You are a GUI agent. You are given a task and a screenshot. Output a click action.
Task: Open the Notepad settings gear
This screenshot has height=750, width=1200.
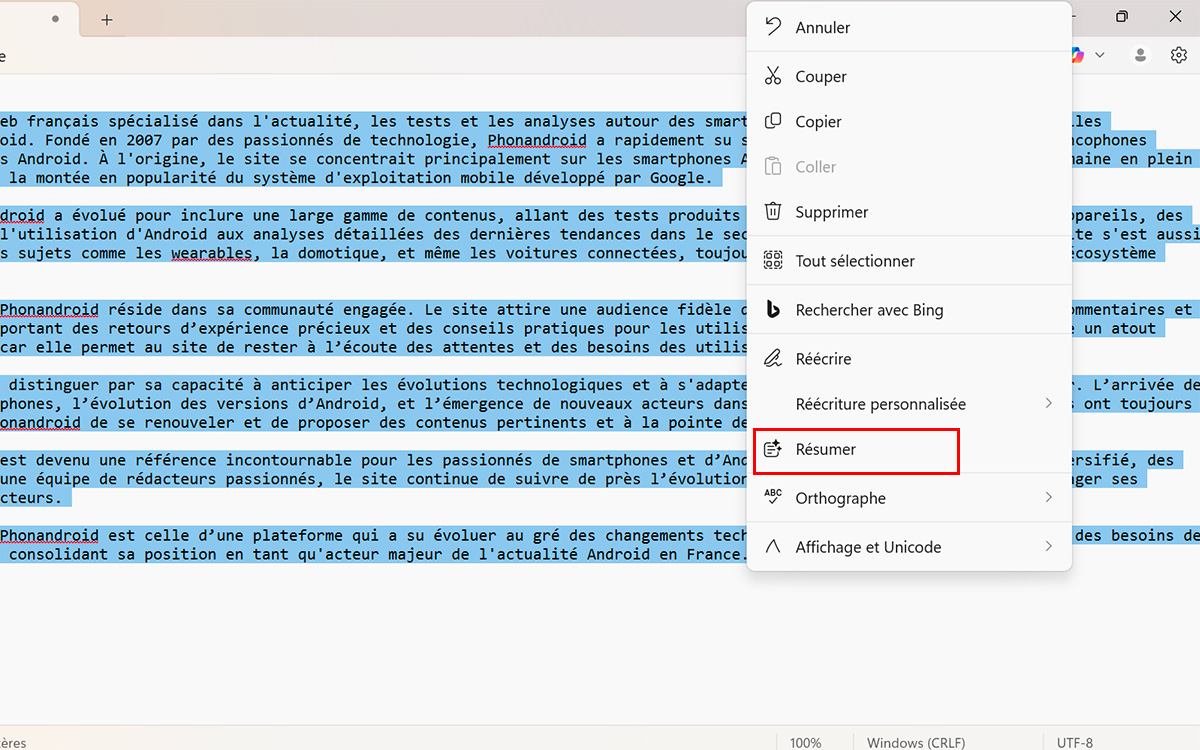click(1178, 55)
